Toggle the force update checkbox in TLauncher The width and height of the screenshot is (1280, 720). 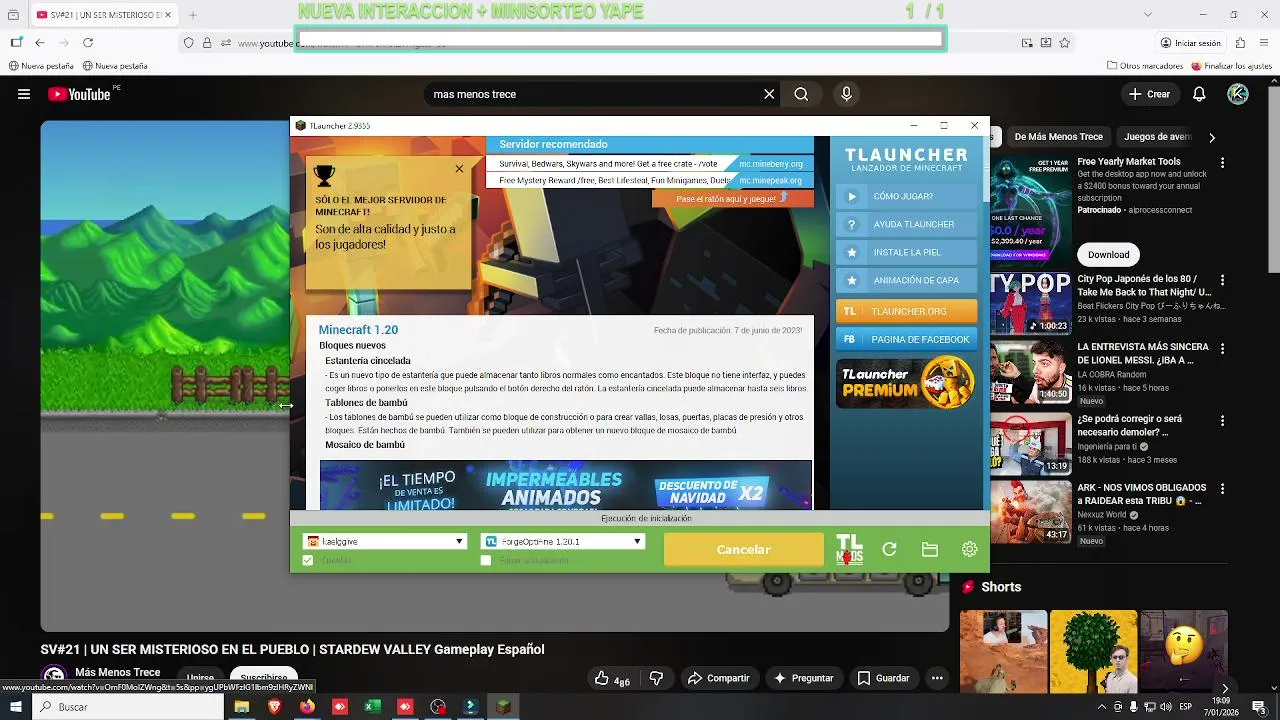click(486, 560)
